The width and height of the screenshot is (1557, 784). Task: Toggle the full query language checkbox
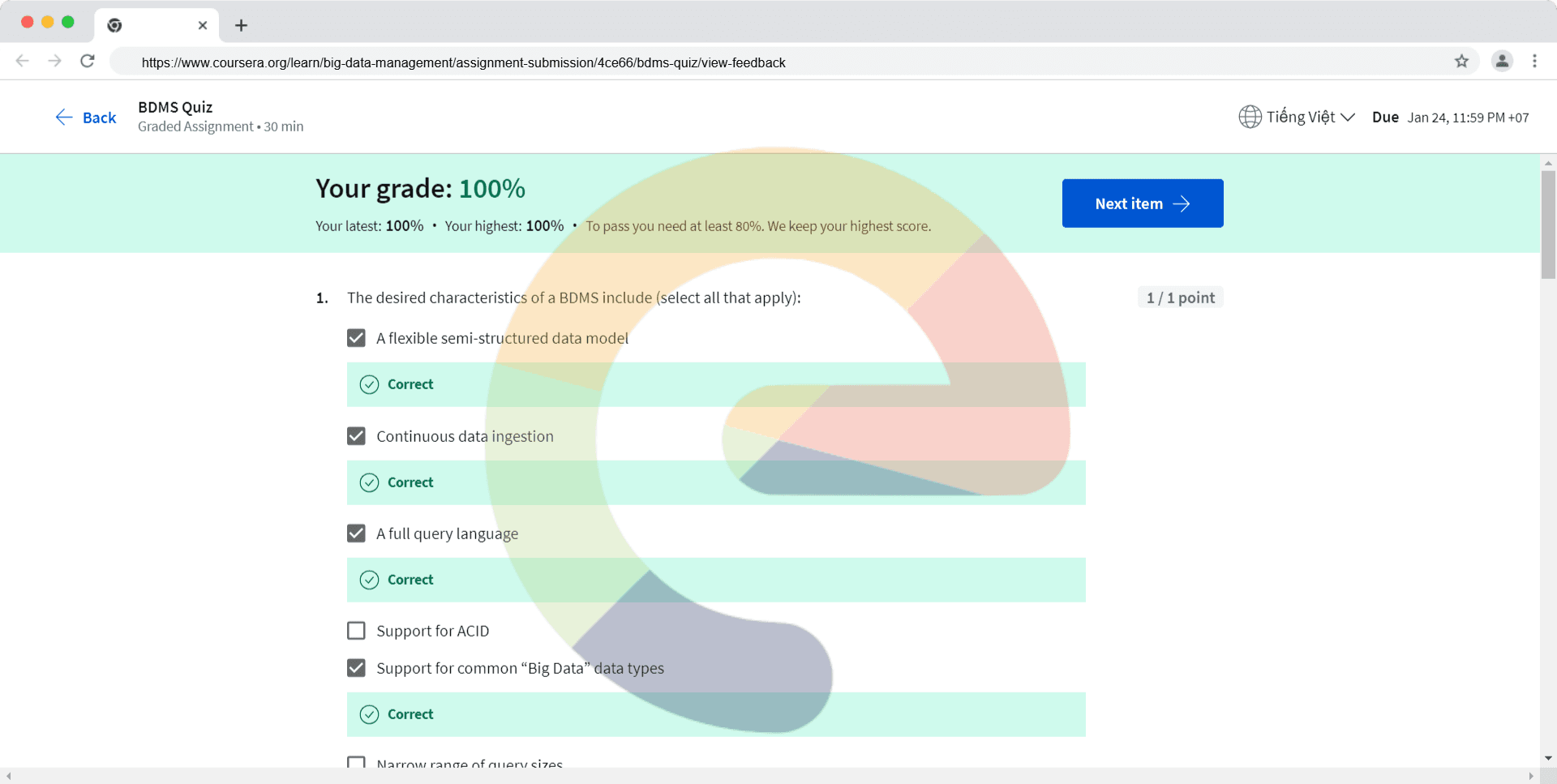356,533
